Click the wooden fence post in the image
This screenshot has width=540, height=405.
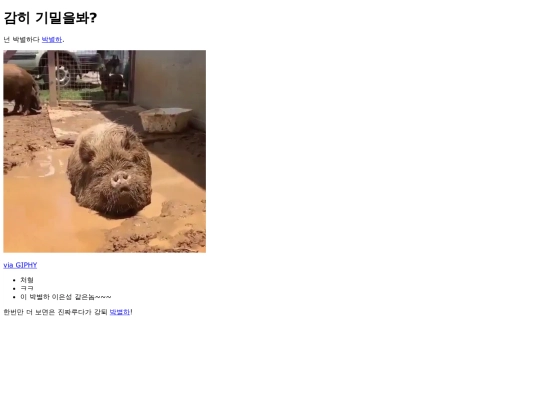(x=52, y=79)
